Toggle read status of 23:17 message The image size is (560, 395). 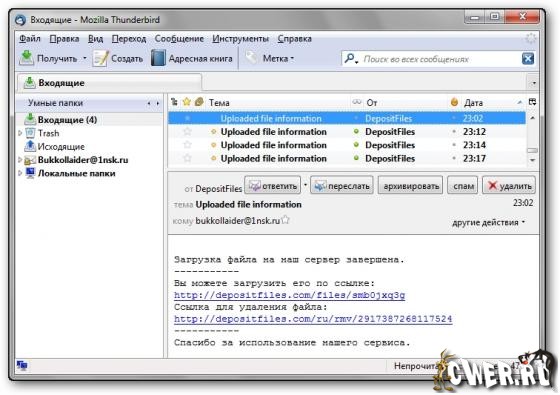[356, 158]
